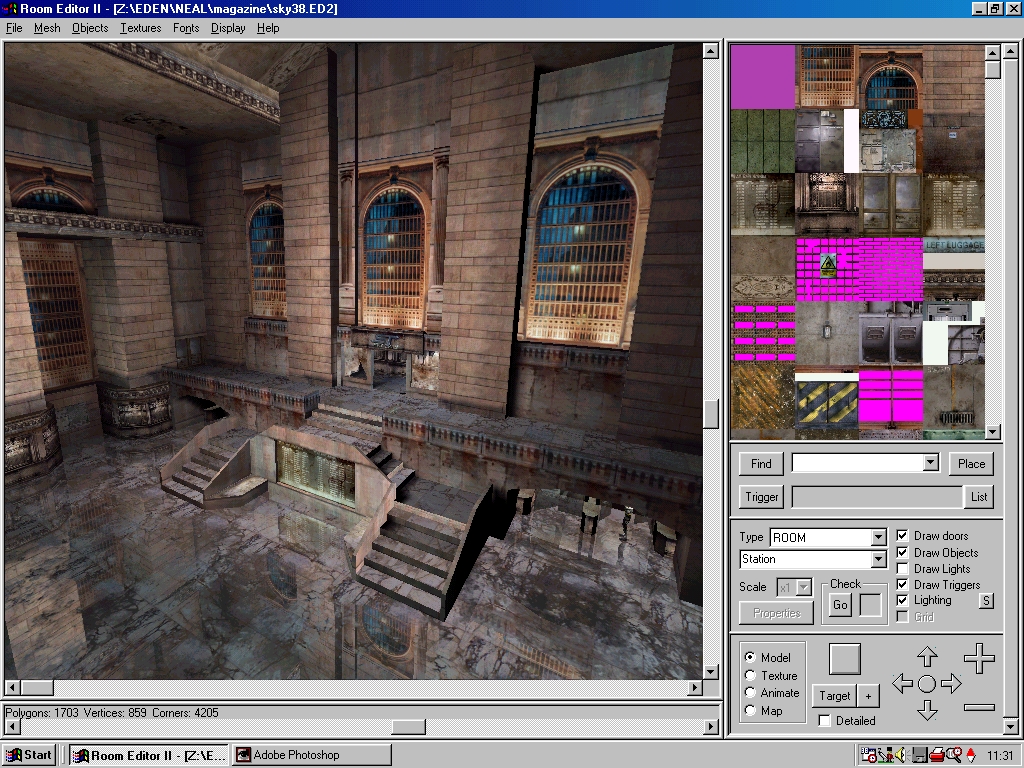Click the Trigger text input field

(x=877, y=497)
